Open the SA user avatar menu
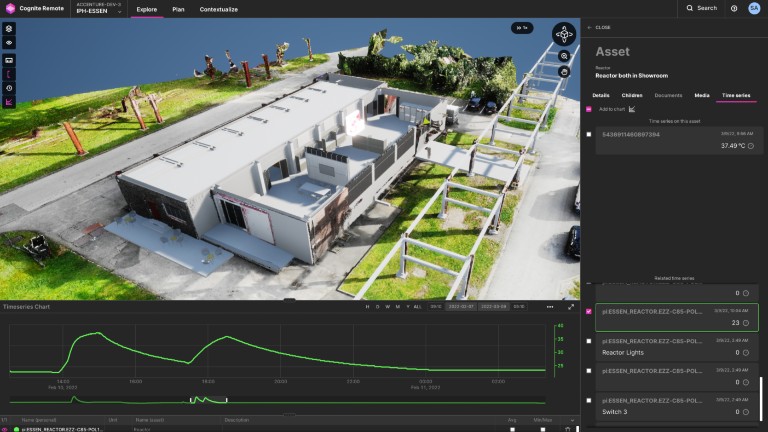768x432 pixels. click(x=754, y=8)
